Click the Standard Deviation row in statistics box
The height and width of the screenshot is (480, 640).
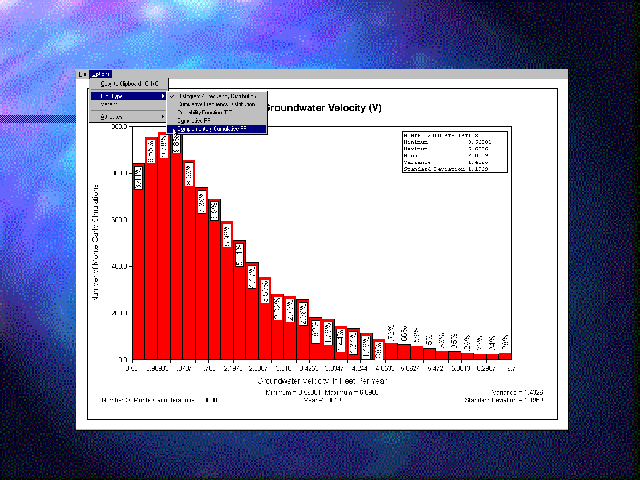coord(446,169)
